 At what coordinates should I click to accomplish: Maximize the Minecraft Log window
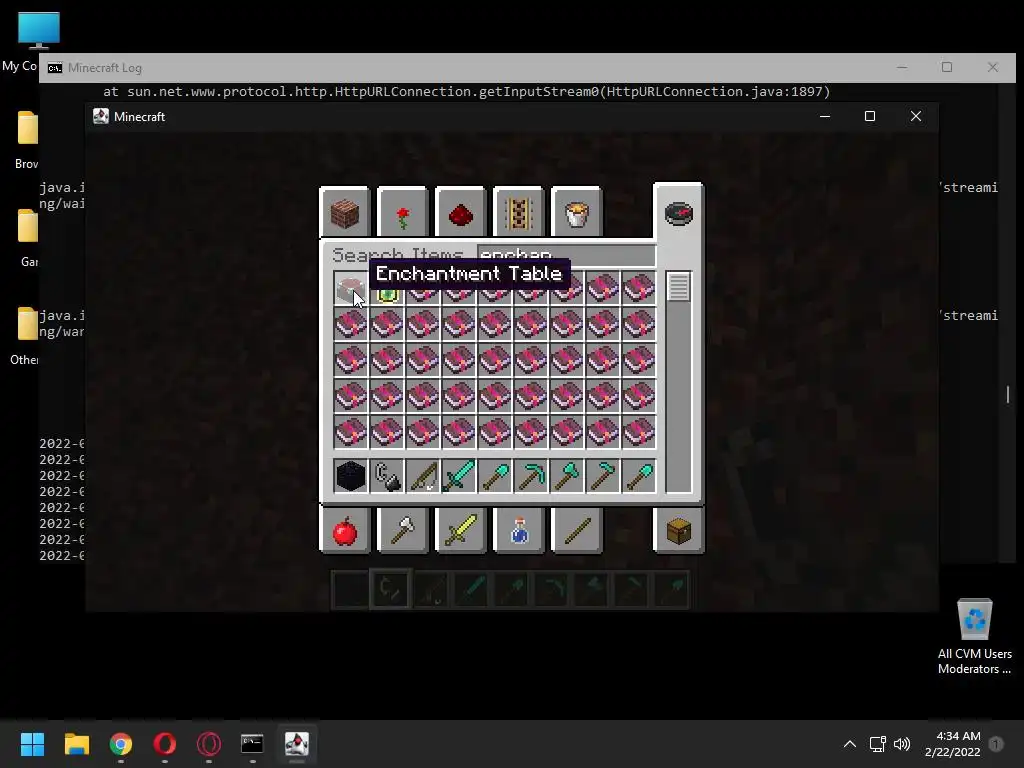click(947, 67)
